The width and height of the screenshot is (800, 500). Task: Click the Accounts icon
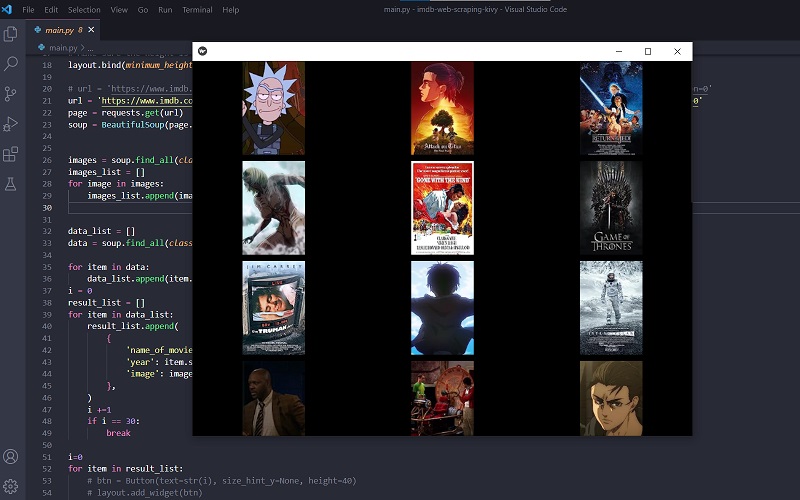[11, 457]
